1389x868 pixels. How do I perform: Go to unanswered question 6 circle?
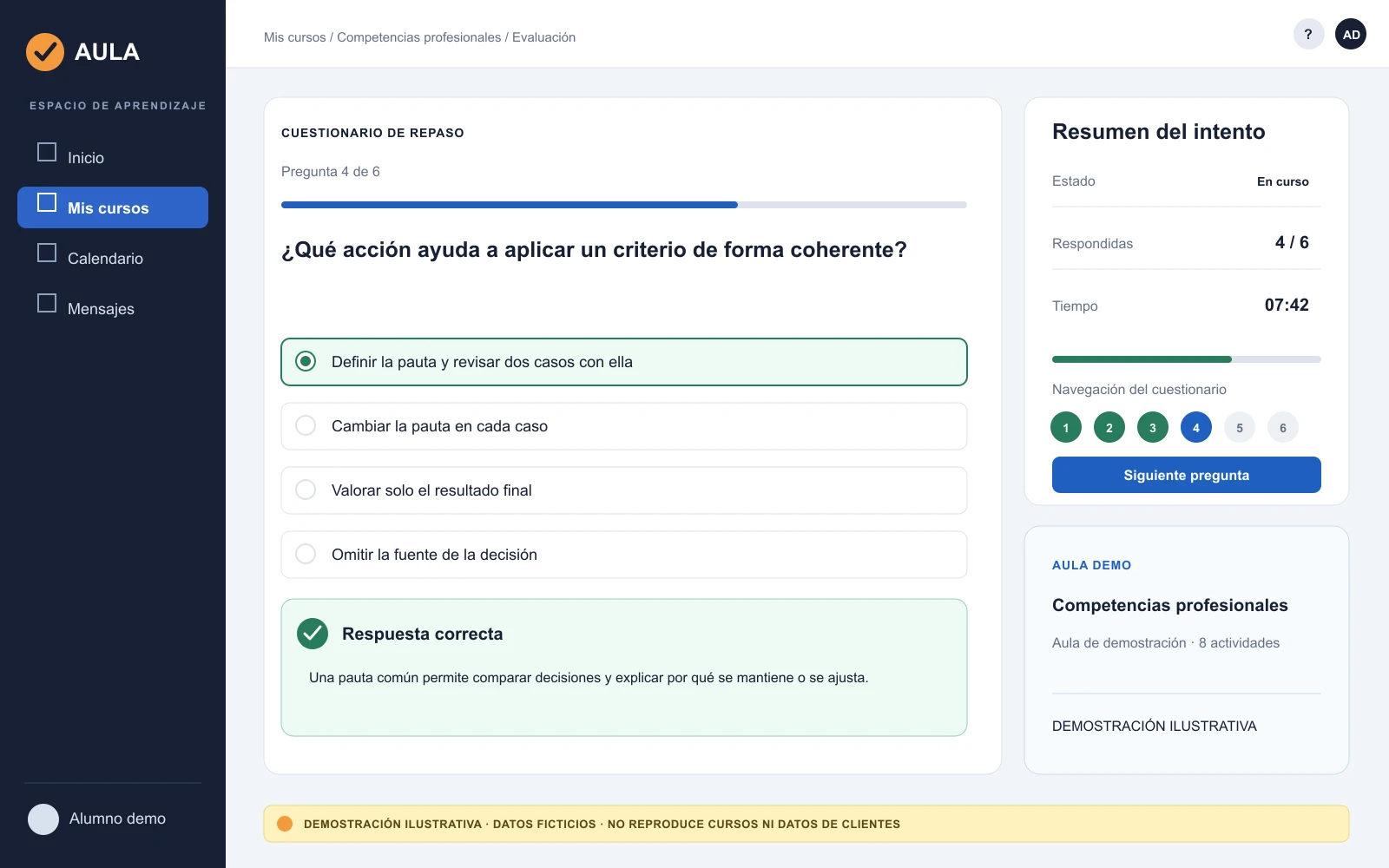[x=1283, y=427]
